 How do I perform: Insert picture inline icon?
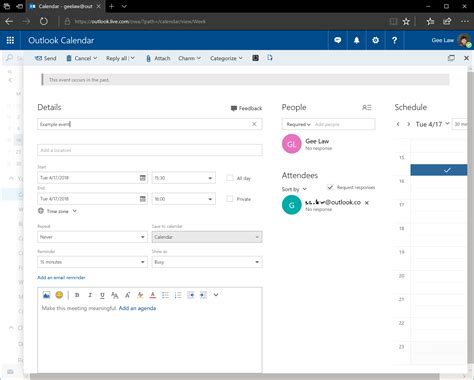tap(46, 295)
